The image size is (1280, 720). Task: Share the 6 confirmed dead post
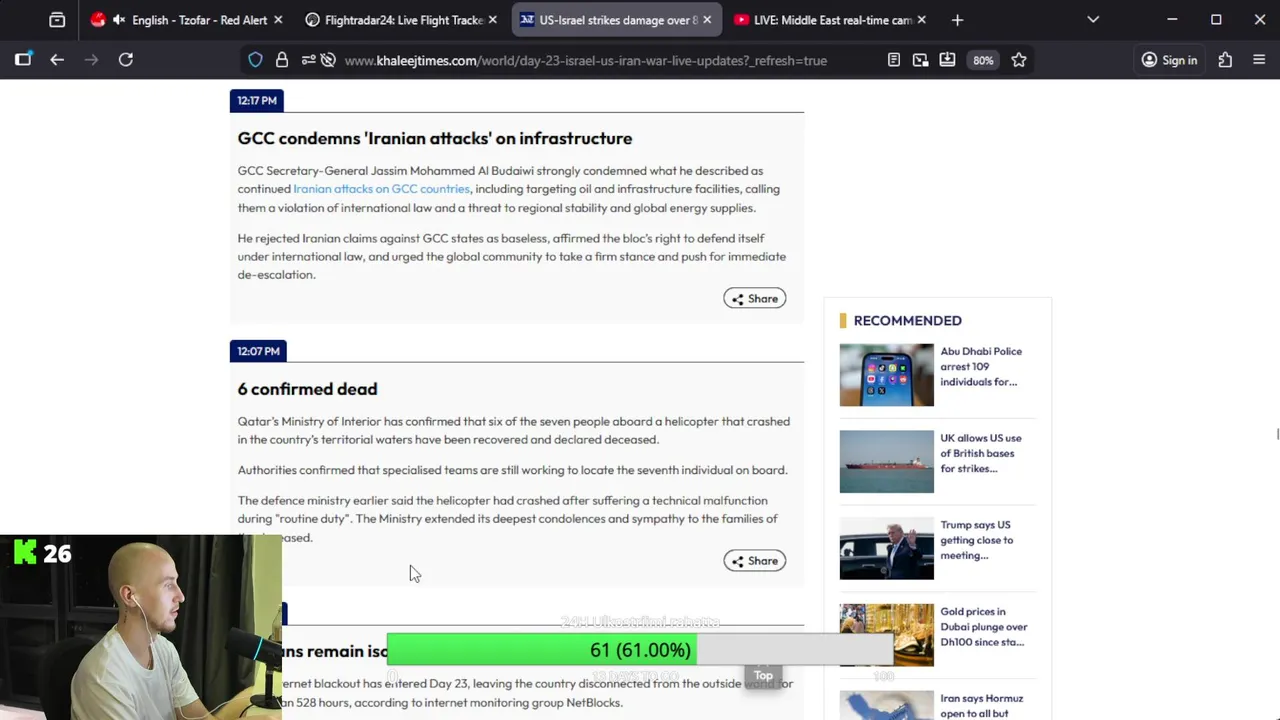point(755,561)
